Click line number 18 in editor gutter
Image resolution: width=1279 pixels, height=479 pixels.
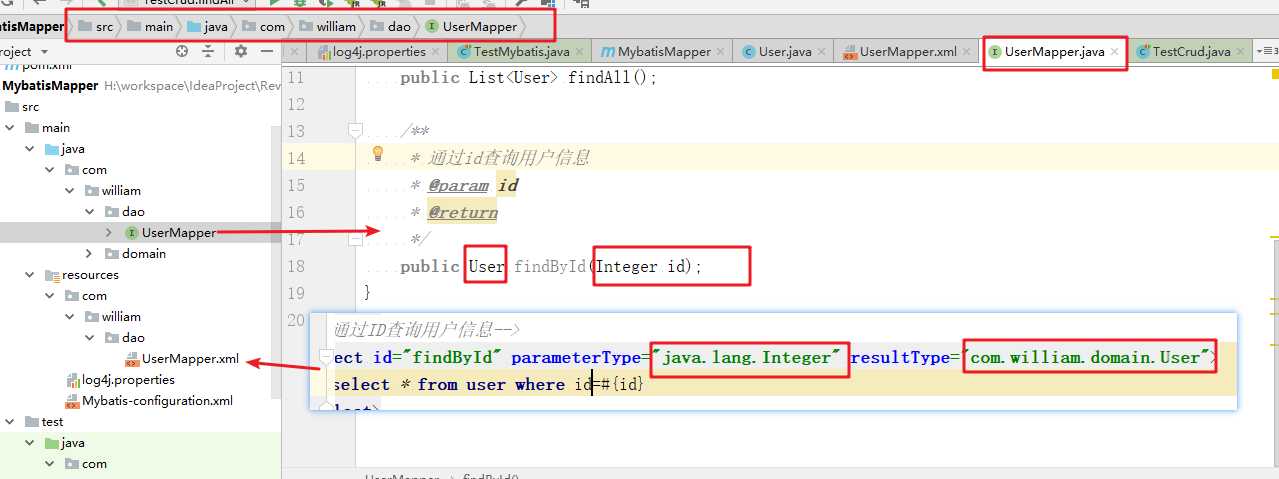(295, 267)
